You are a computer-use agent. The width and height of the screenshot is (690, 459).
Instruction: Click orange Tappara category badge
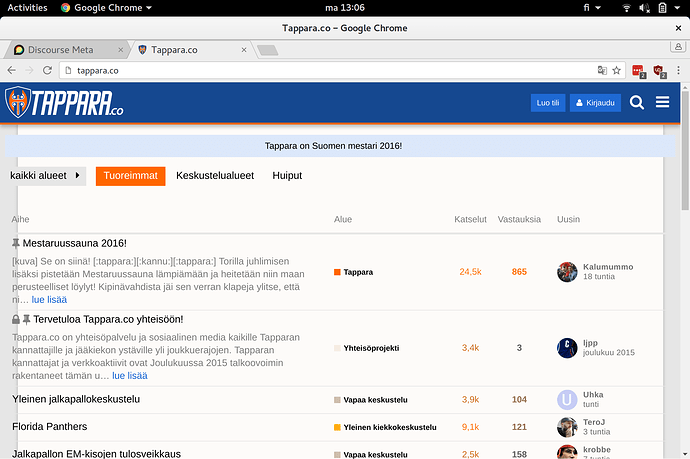coord(353,272)
